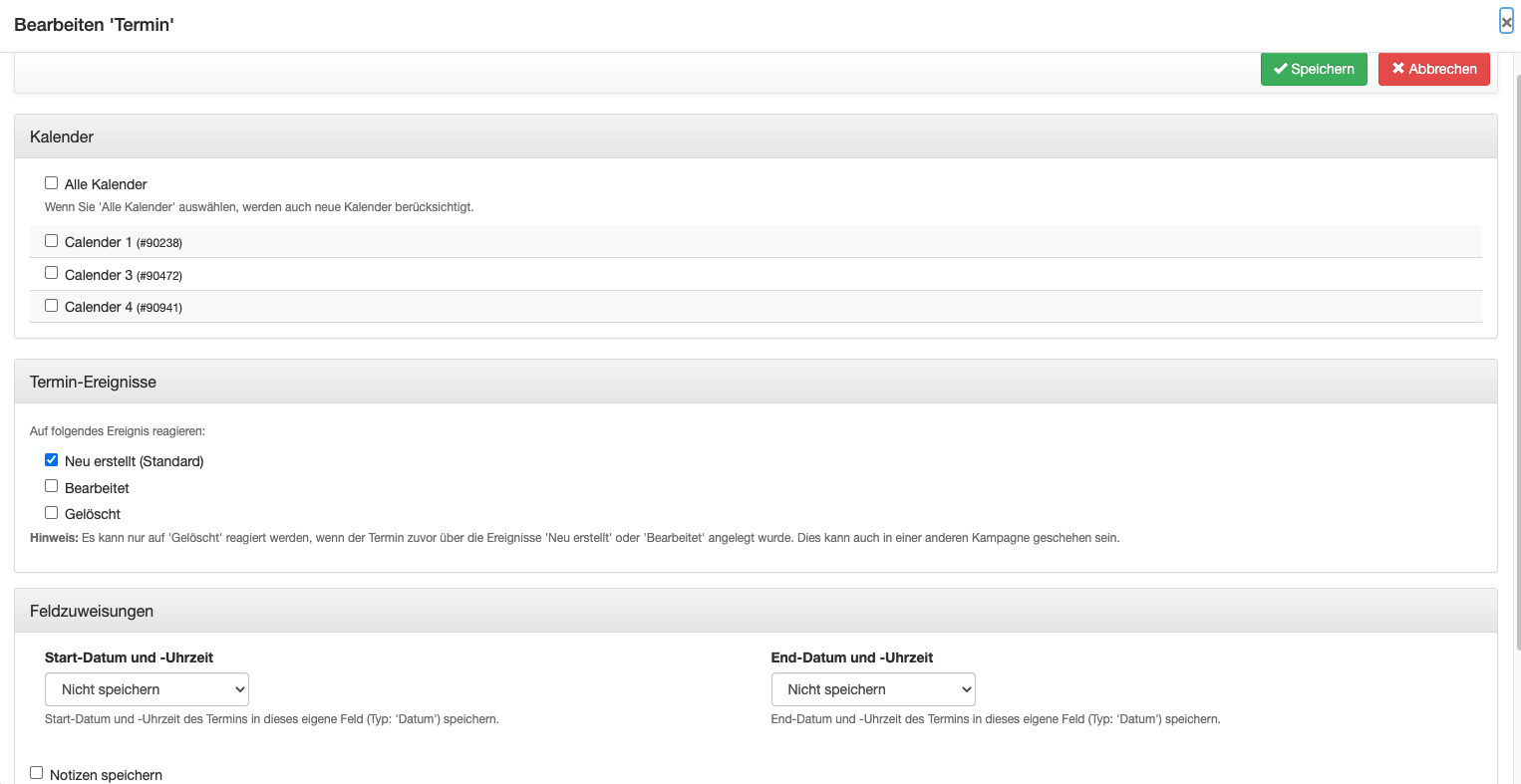Image resolution: width=1521 pixels, height=784 pixels.
Task: Uncheck 'Neu erstellt (Standard)' event
Action: [x=51, y=460]
